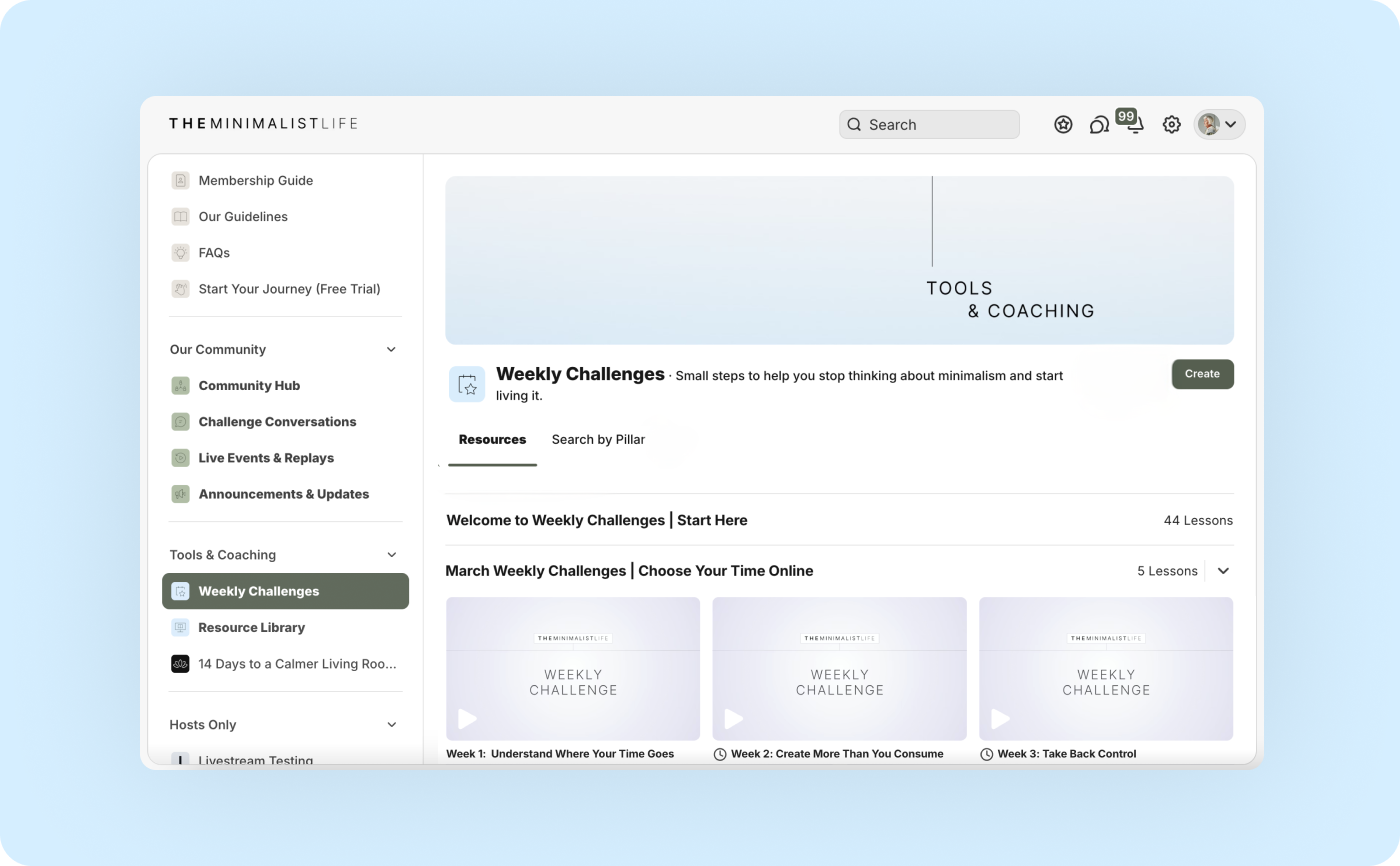Image resolution: width=1400 pixels, height=866 pixels.
Task: Open Welcome to Weekly Challenges | Start Here
Action: click(x=596, y=520)
